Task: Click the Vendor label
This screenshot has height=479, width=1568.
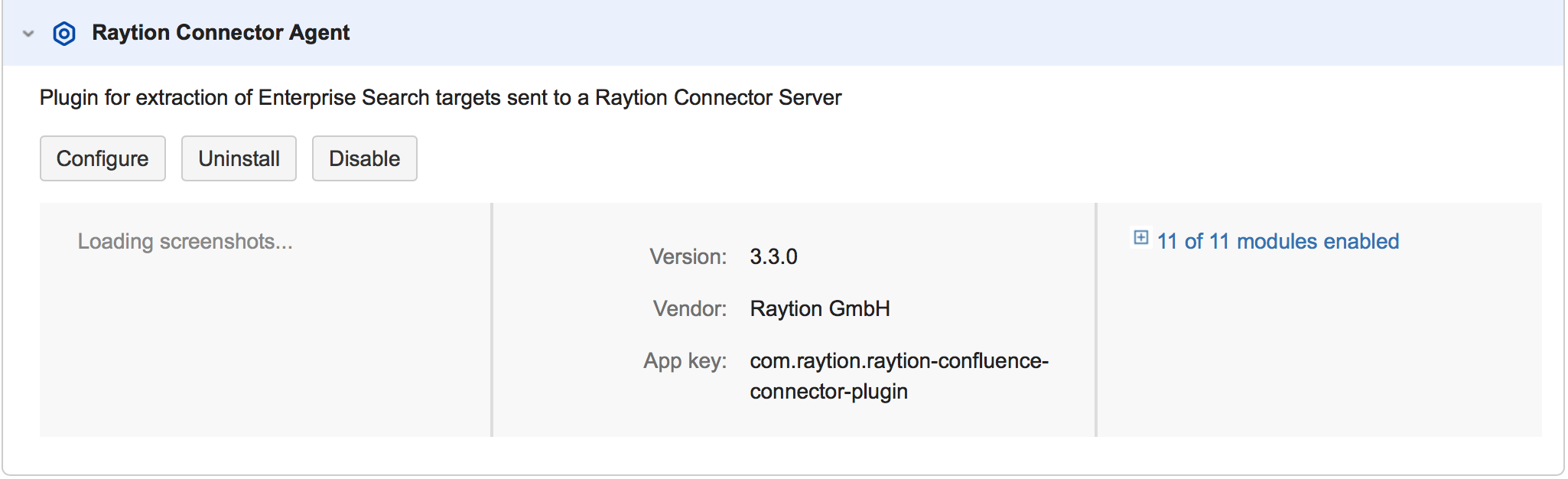Action: point(689,309)
